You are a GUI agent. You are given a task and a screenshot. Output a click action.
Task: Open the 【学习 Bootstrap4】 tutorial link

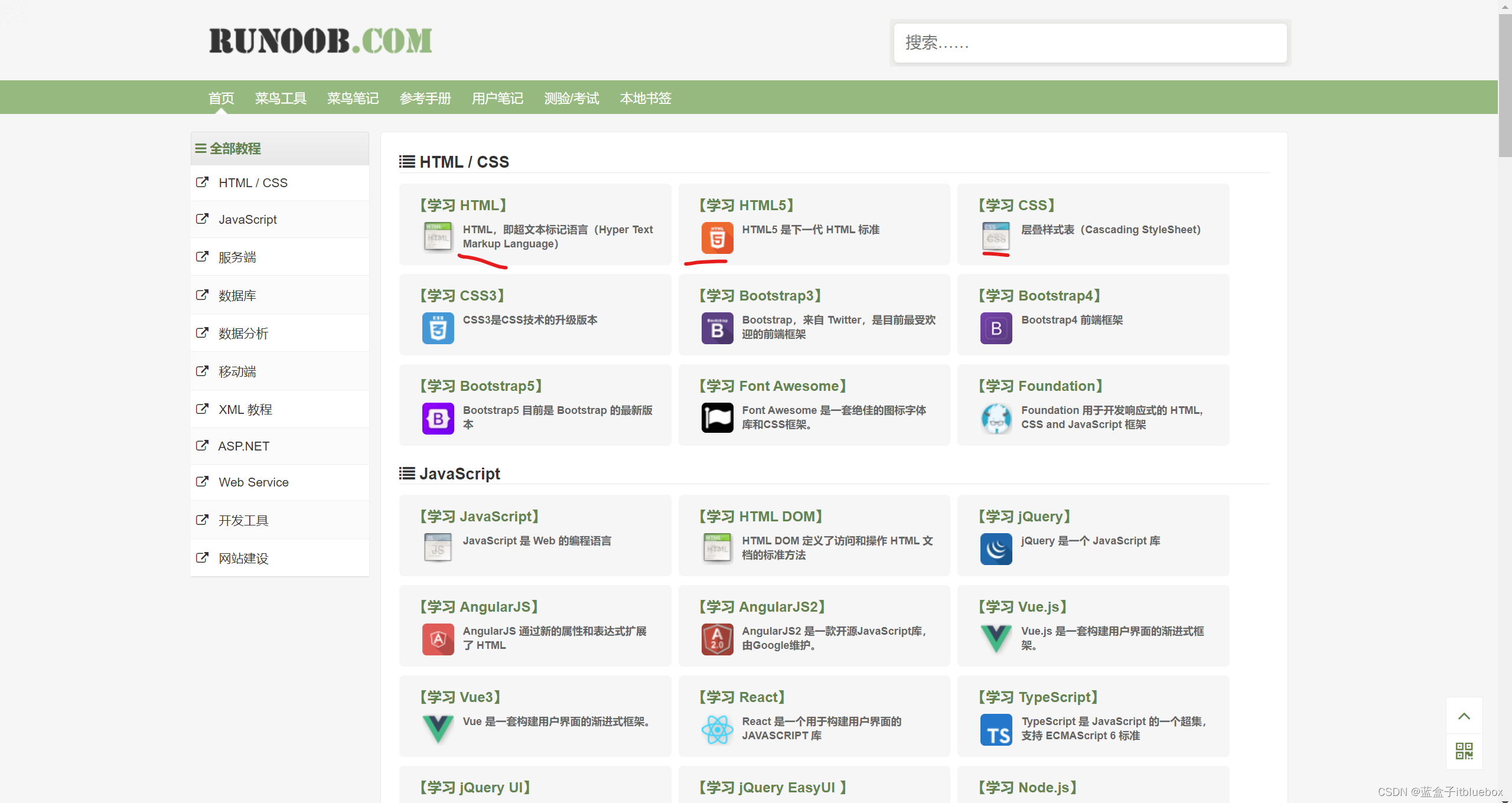(x=1039, y=295)
